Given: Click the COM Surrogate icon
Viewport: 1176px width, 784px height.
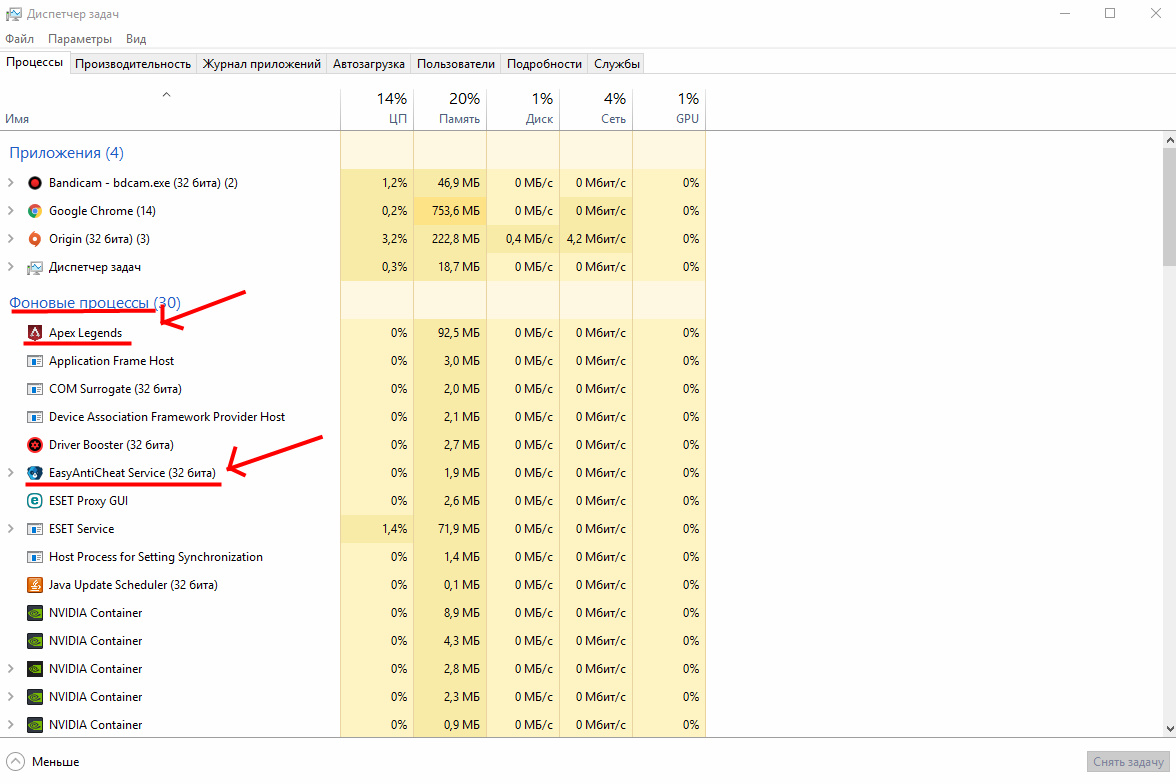Looking at the screenshot, I should pyautogui.click(x=34, y=389).
